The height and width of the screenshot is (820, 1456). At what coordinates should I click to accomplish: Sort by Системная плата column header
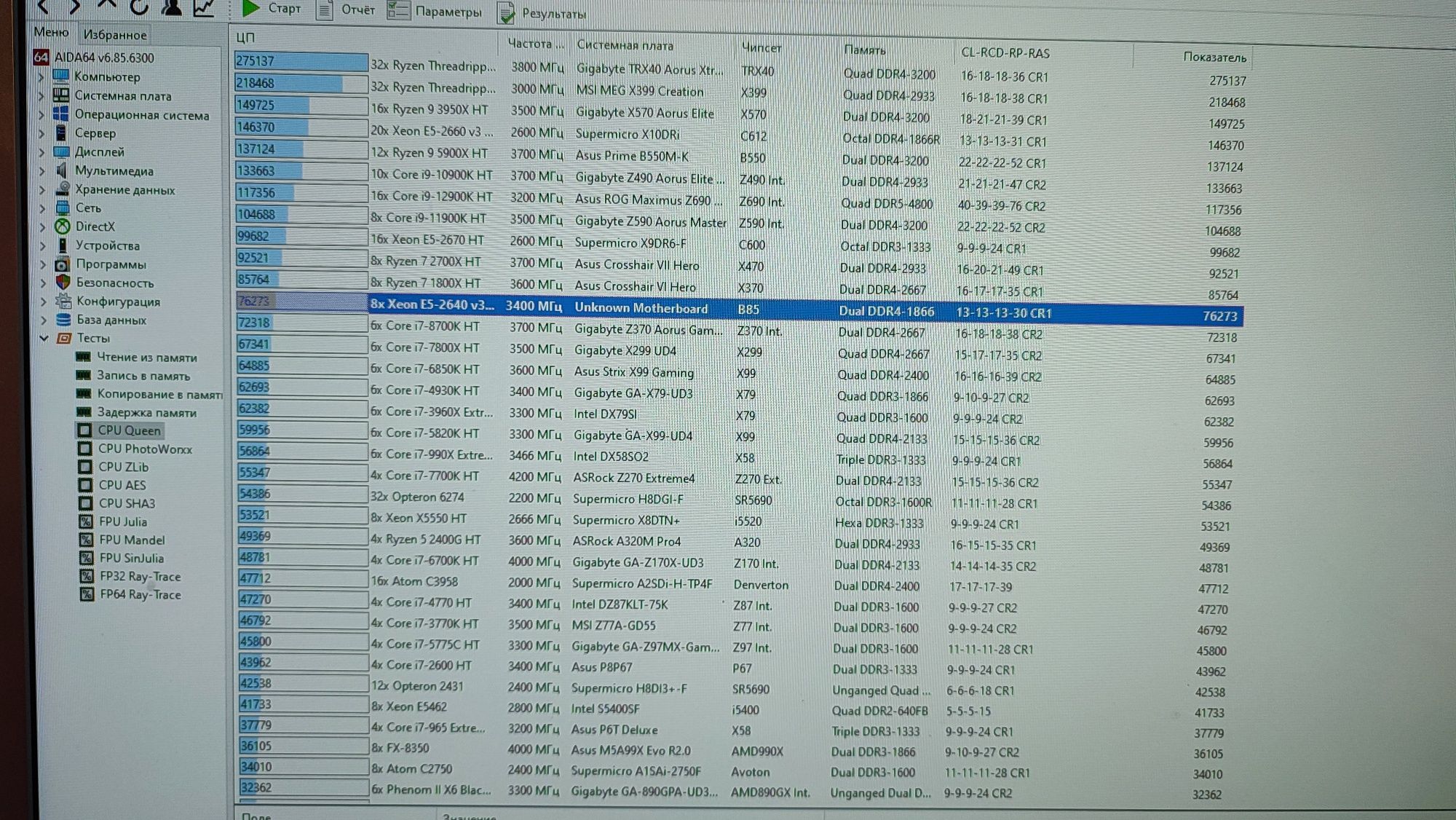pyautogui.click(x=625, y=45)
